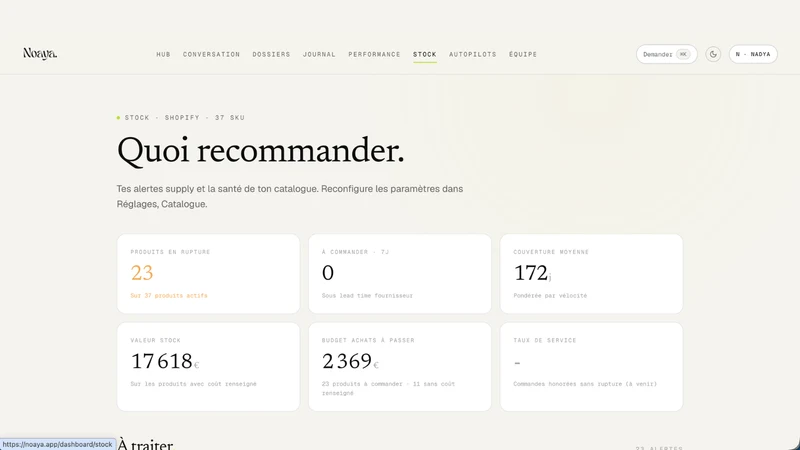
Task: Open the Couverture moyenne card
Action: click(x=591, y=274)
